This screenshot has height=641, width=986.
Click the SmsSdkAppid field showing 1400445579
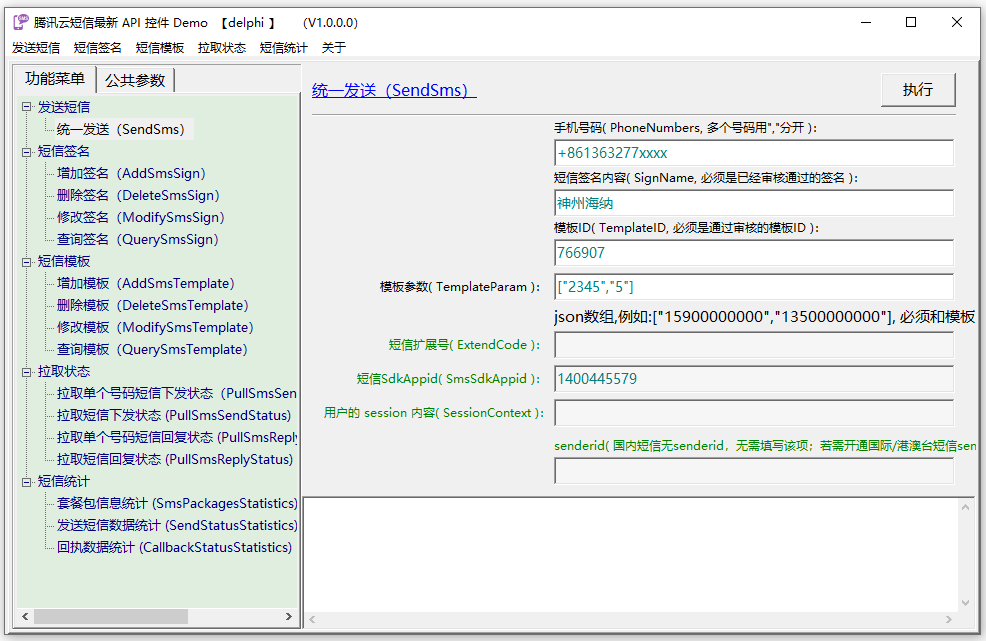[754, 379]
